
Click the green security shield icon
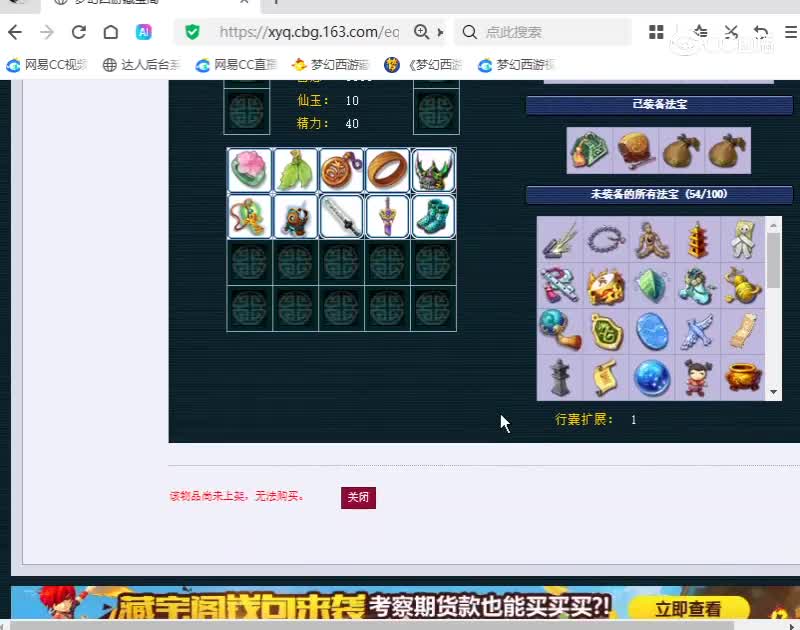coord(192,32)
